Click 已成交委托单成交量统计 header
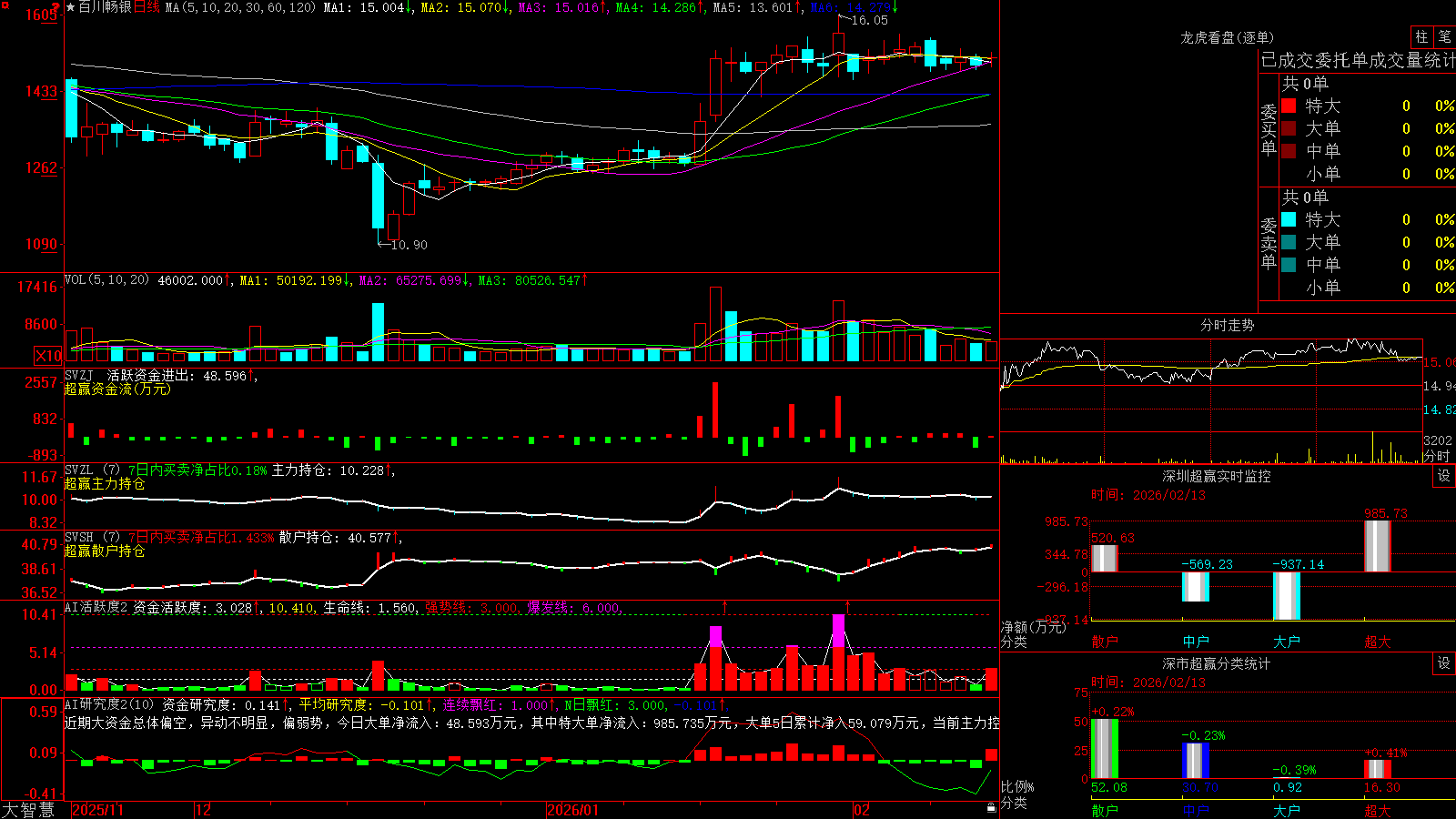1456x819 pixels. coord(1358,60)
